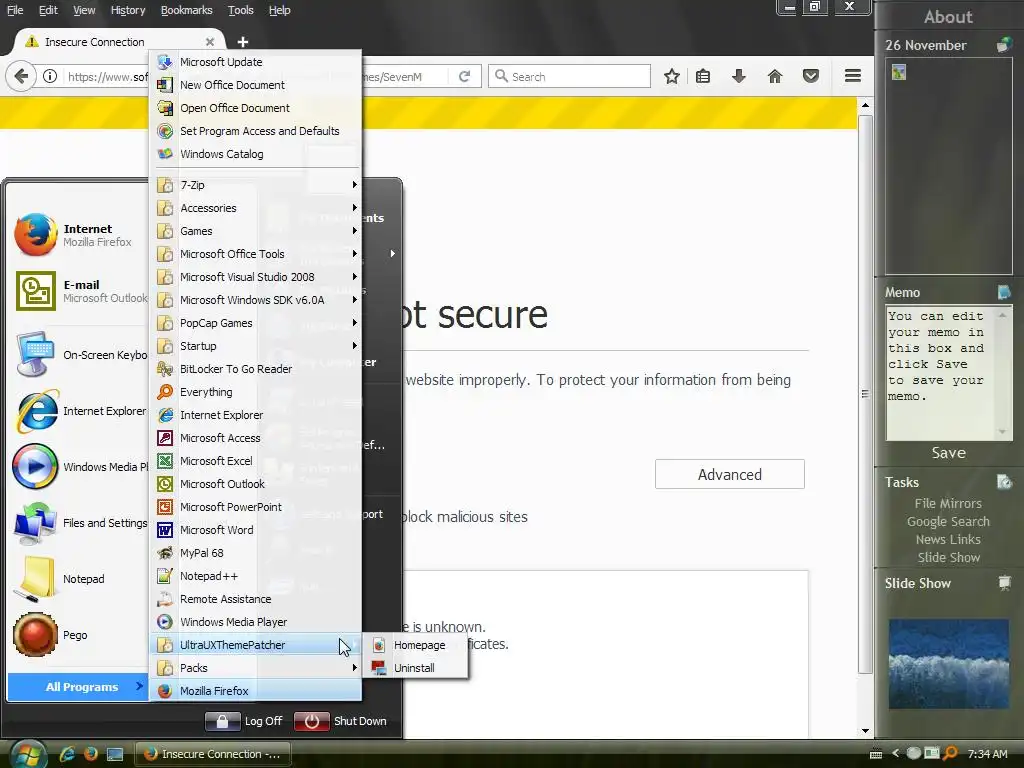This screenshot has width=1024, height=768.
Task: Launch Windows Media Player in left Start panel
Action: coord(78,467)
